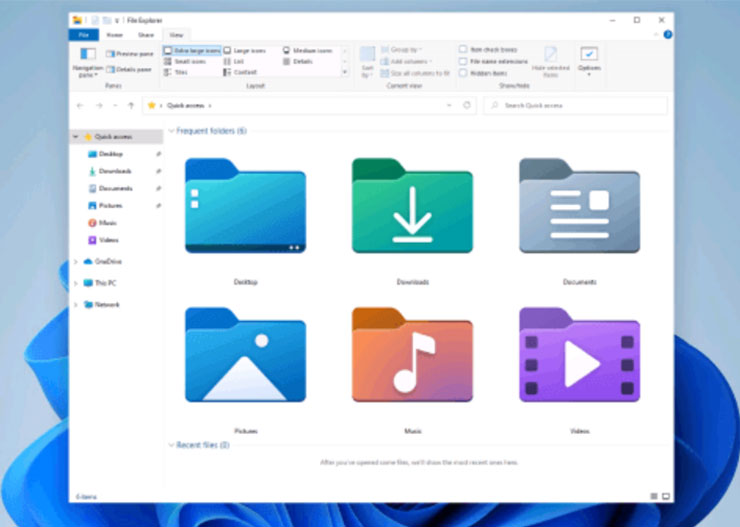
Task: Click the Sort by icon
Action: [367, 54]
